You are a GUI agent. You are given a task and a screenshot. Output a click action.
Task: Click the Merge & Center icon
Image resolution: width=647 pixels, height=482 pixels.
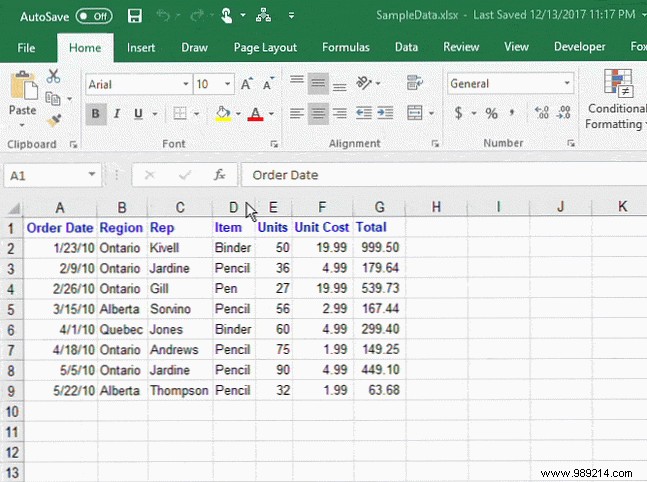tap(415, 113)
